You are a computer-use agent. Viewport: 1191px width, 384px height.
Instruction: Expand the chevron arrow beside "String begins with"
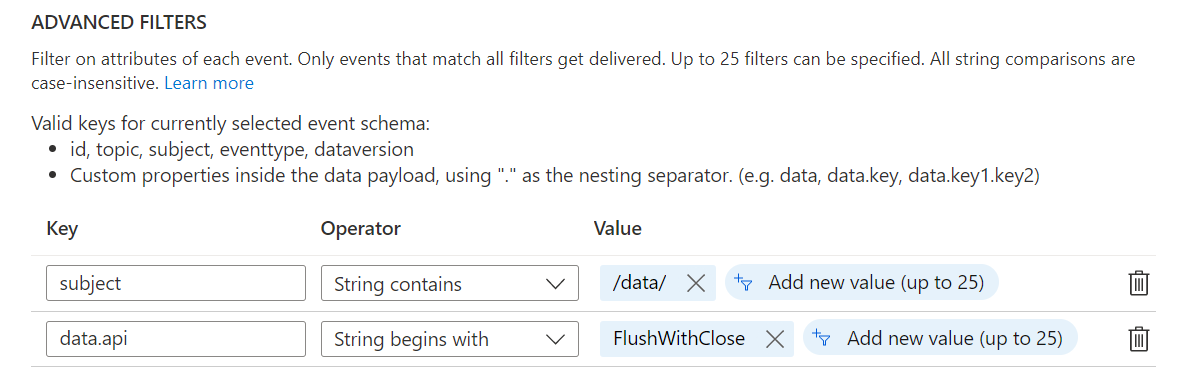pos(556,339)
